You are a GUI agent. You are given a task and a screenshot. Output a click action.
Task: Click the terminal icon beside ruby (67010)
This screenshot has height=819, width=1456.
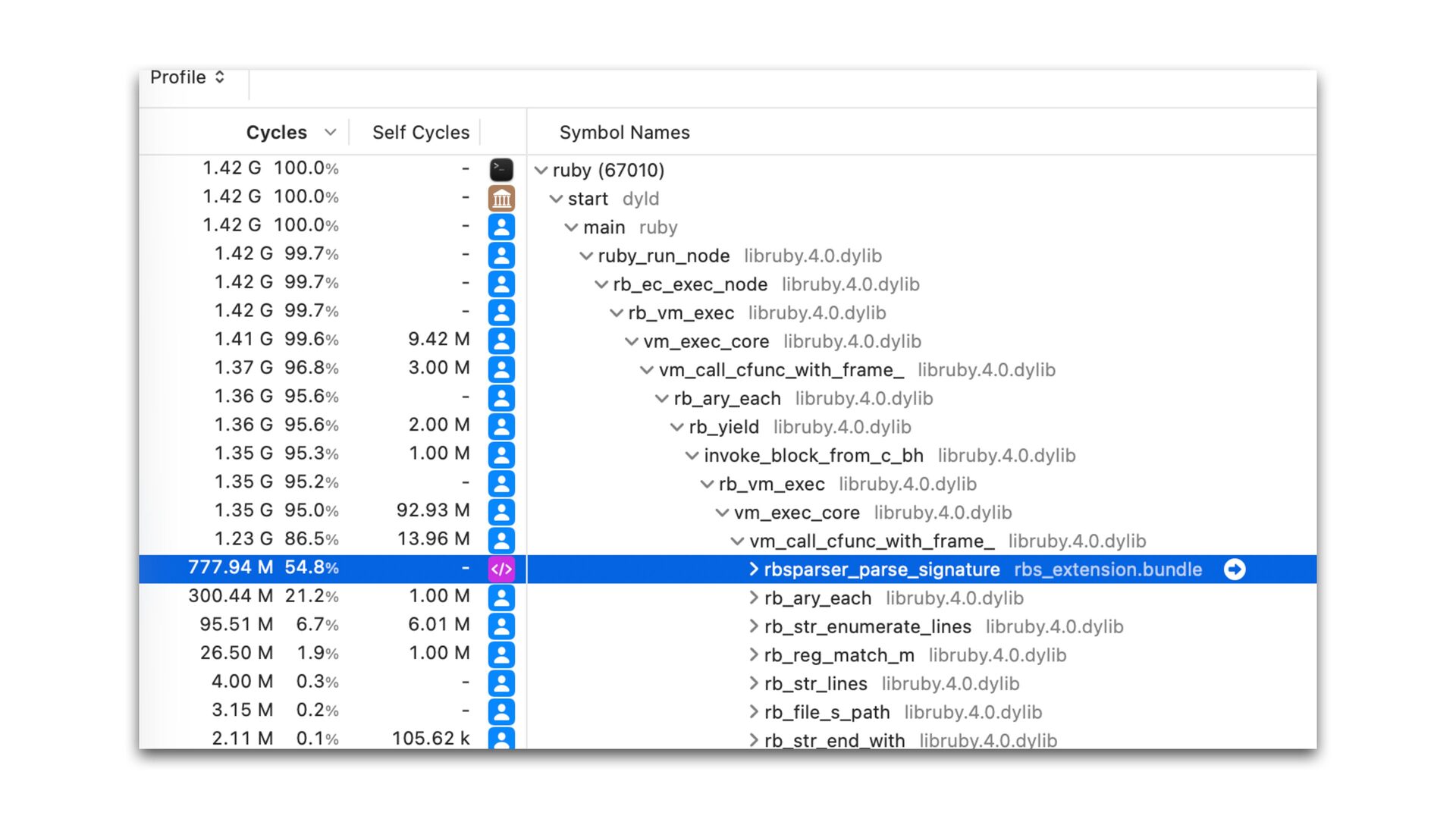tap(501, 169)
